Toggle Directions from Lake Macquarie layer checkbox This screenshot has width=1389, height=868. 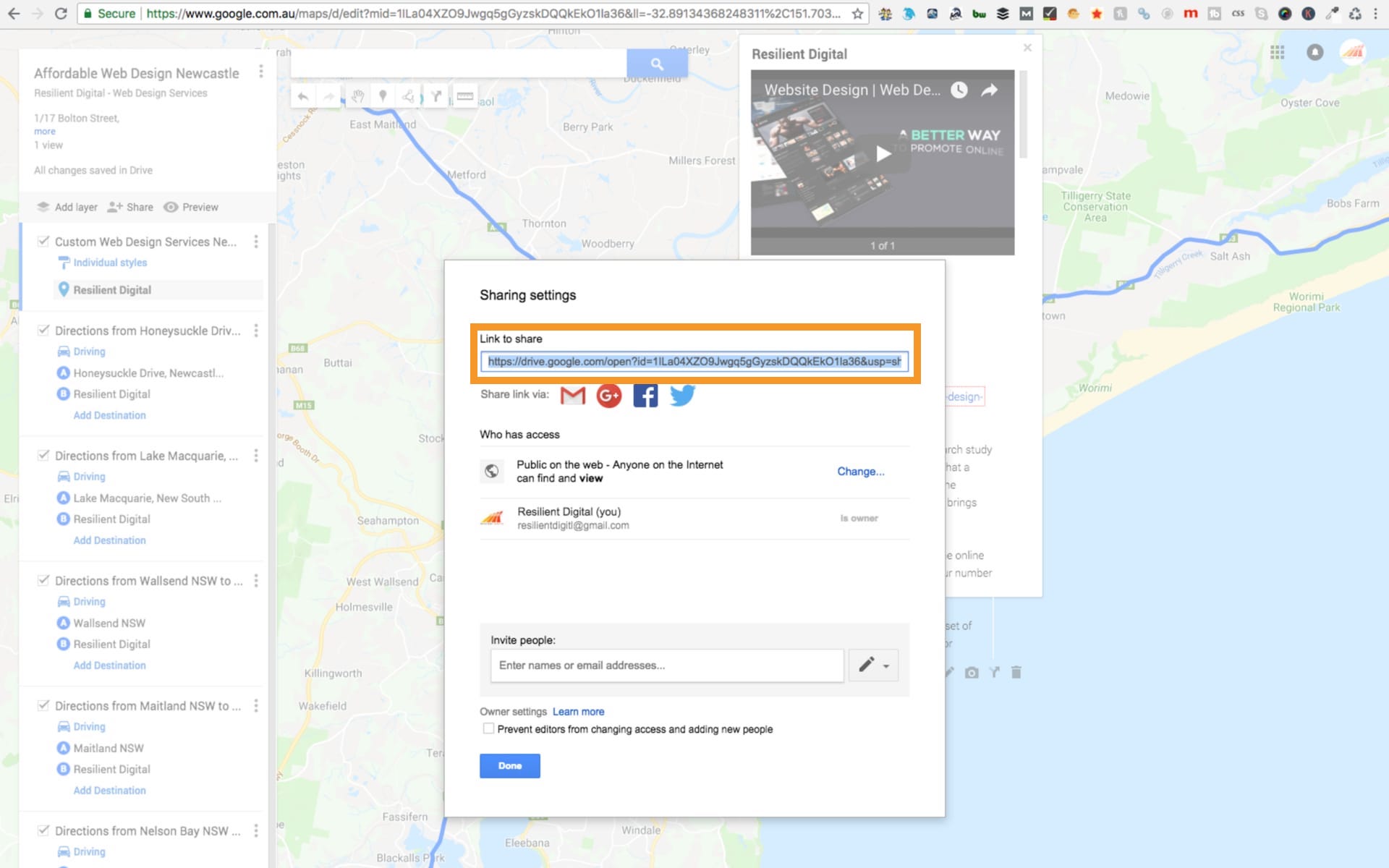click(43, 456)
